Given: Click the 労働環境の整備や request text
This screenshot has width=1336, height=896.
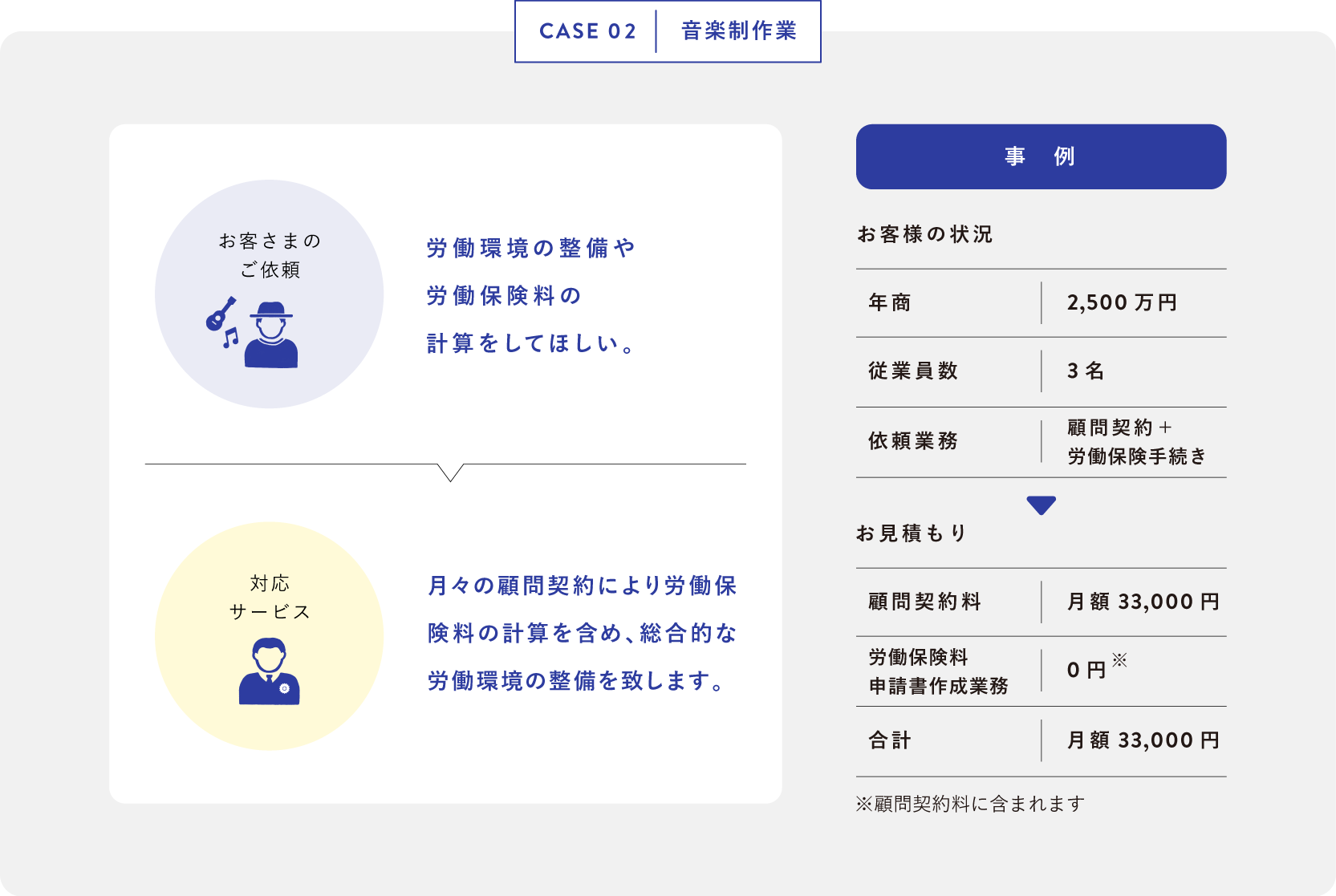Looking at the screenshot, I should (530, 249).
